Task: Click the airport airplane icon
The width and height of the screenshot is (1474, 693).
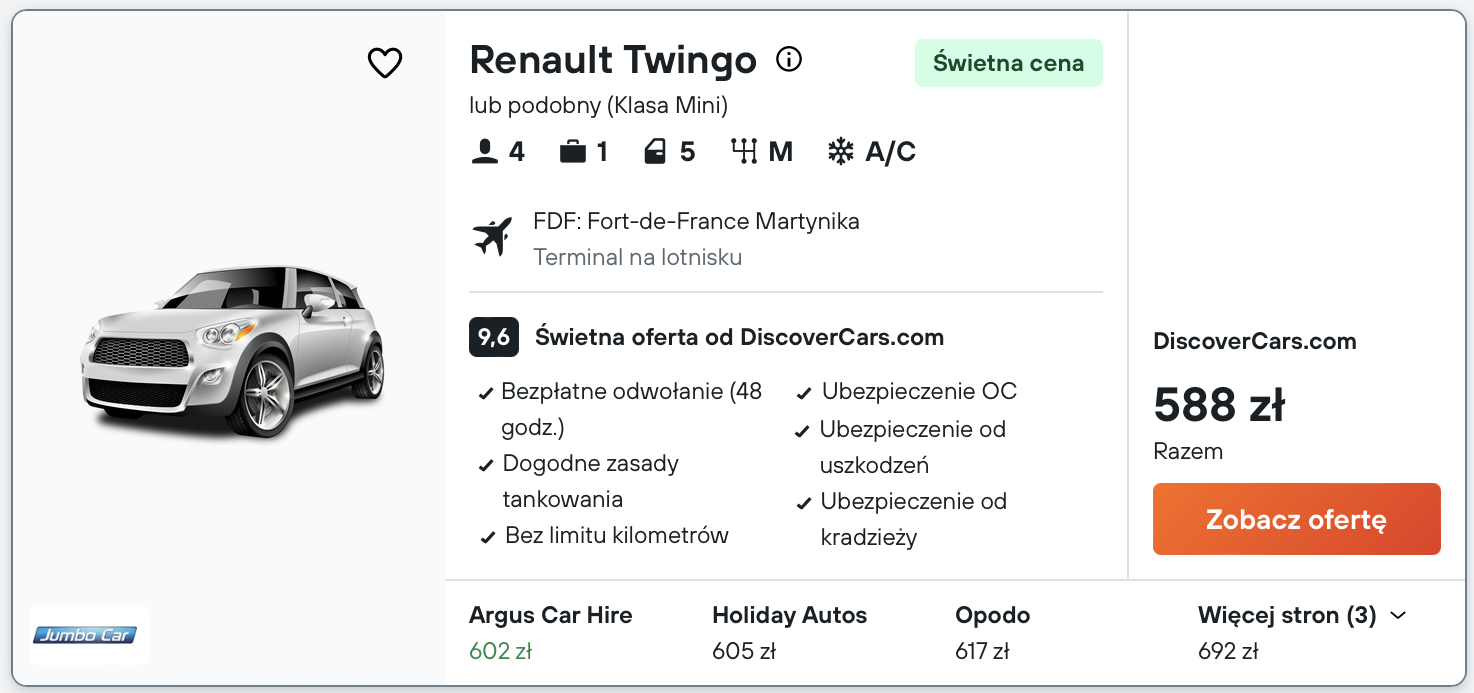Action: pyautogui.click(x=492, y=237)
